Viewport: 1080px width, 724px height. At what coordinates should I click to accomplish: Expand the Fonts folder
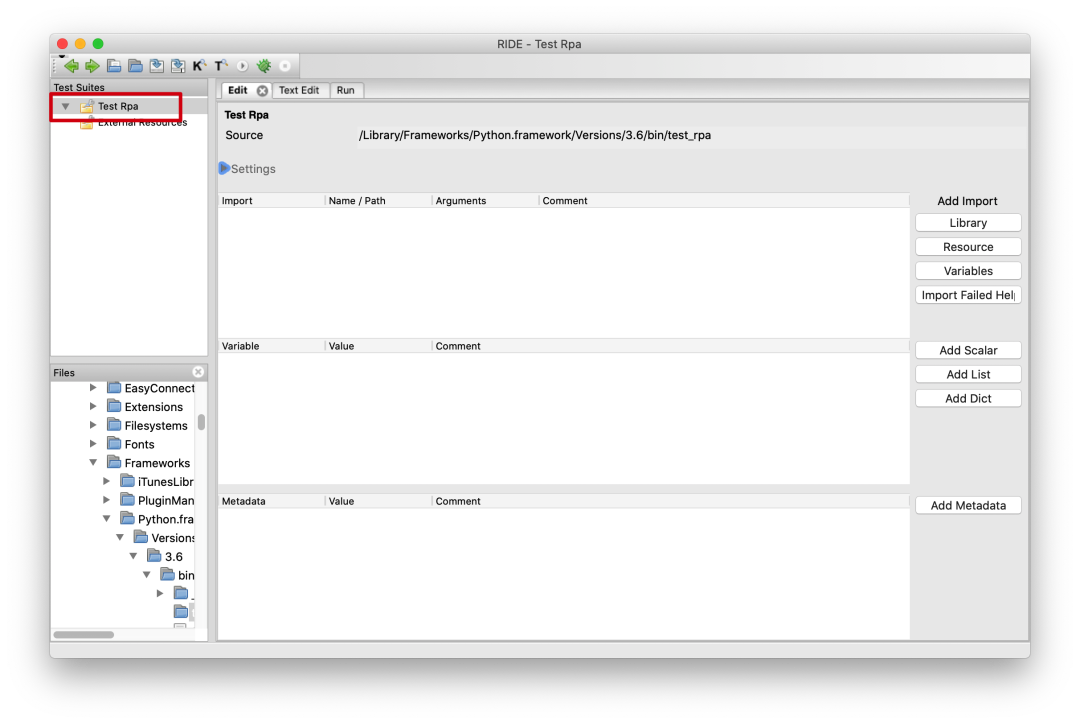click(93, 444)
